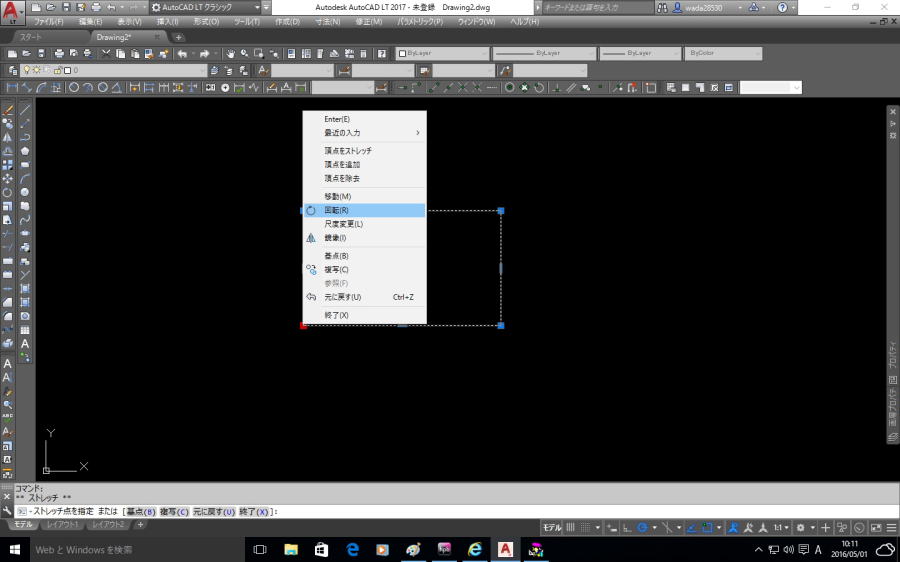
Task: Click the 元に戻す(U) command line option
Action: click(x=214, y=511)
